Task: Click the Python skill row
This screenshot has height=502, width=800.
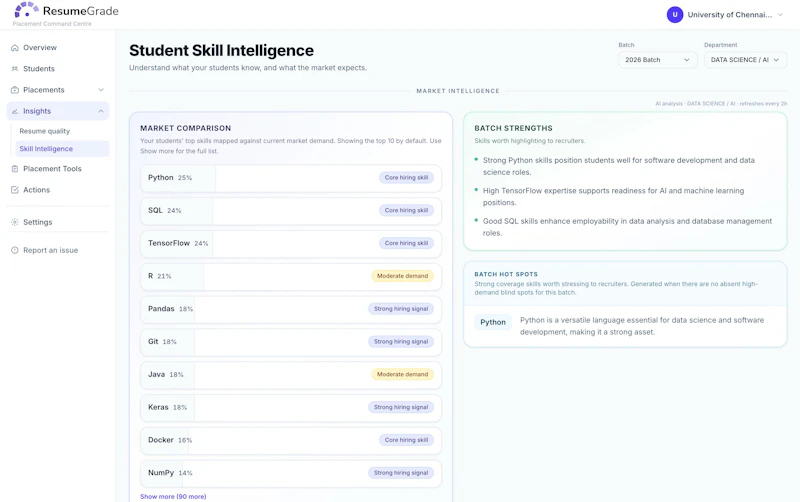Action: tap(291, 178)
